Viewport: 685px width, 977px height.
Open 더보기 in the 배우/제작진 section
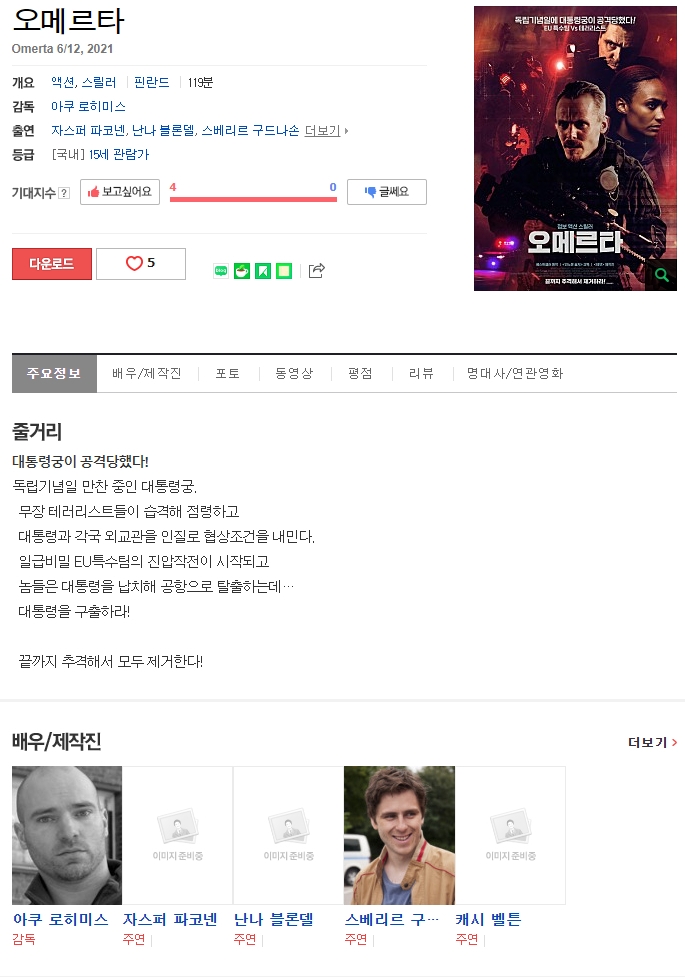point(652,742)
